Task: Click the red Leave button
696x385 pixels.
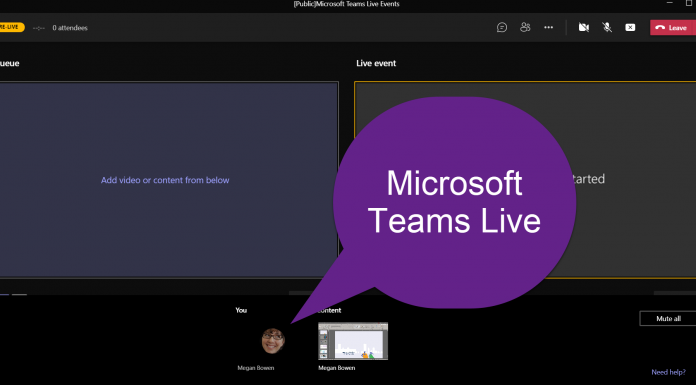Action: pos(672,28)
